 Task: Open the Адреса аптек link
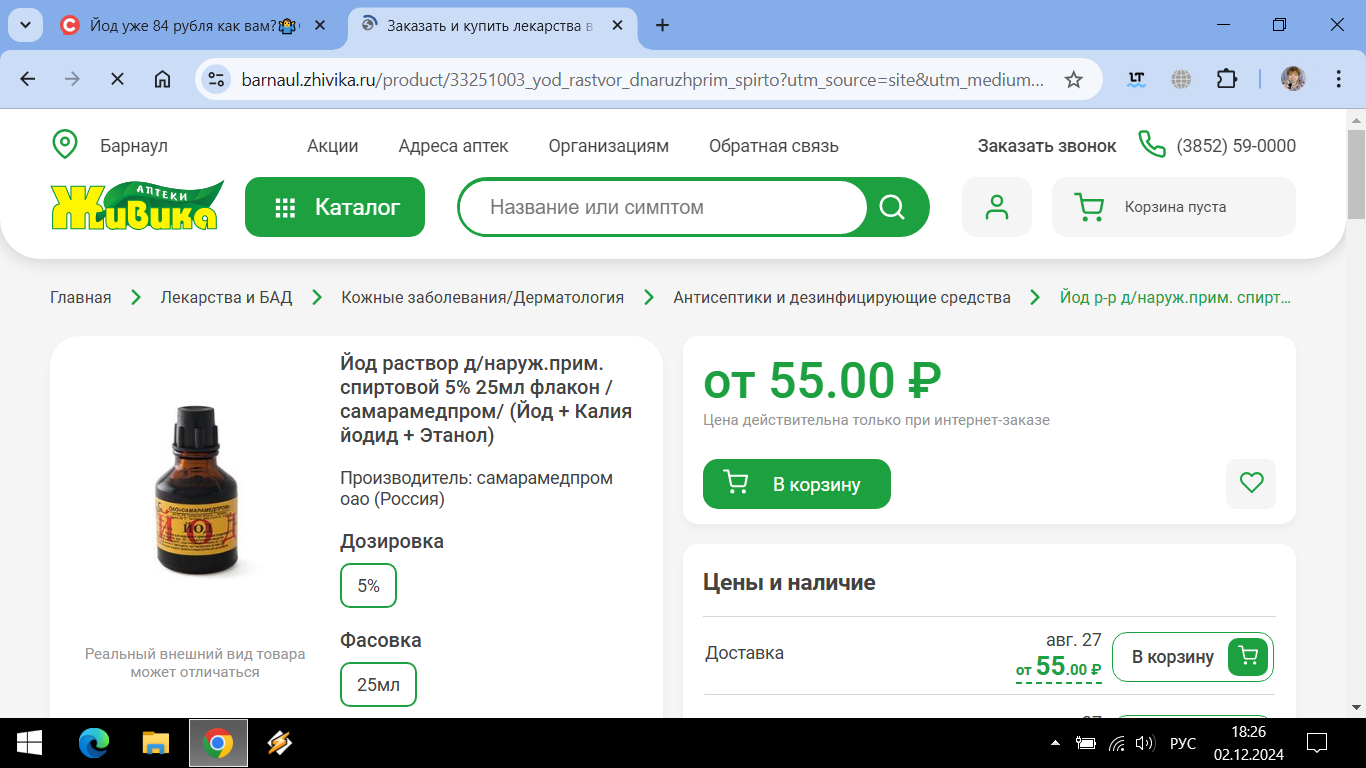pyautogui.click(x=453, y=146)
